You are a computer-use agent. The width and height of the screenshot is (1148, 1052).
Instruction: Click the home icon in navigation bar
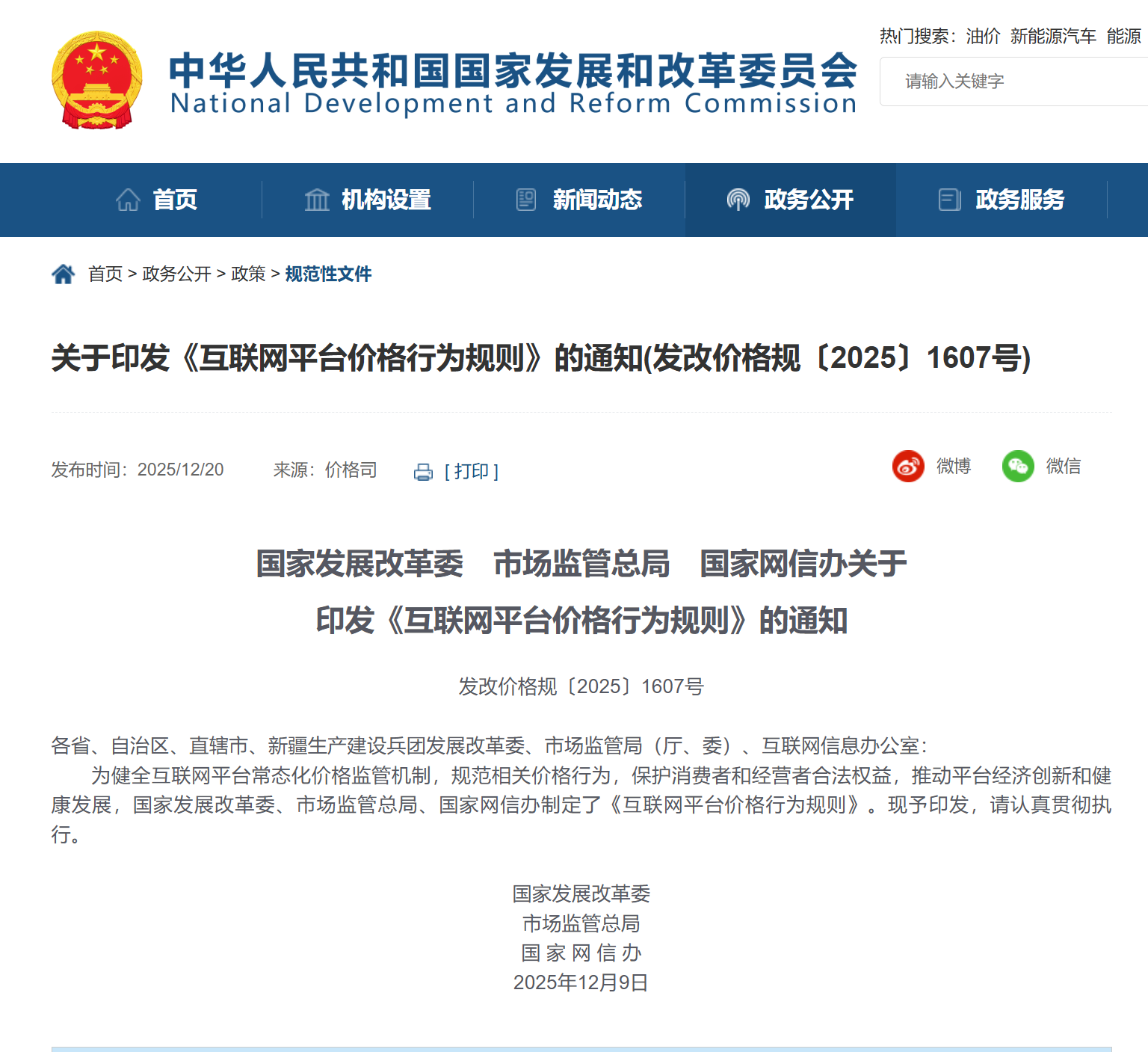point(128,200)
